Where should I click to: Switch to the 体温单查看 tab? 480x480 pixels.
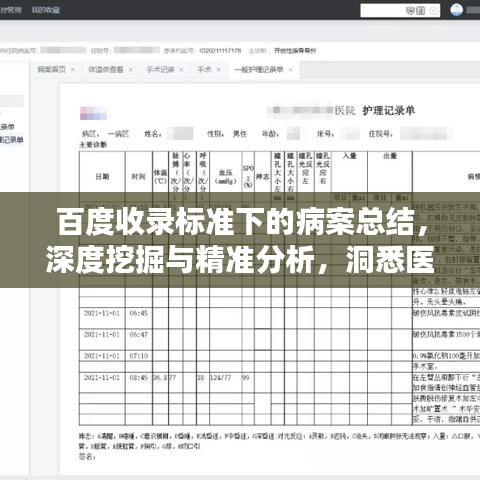(x=106, y=69)
